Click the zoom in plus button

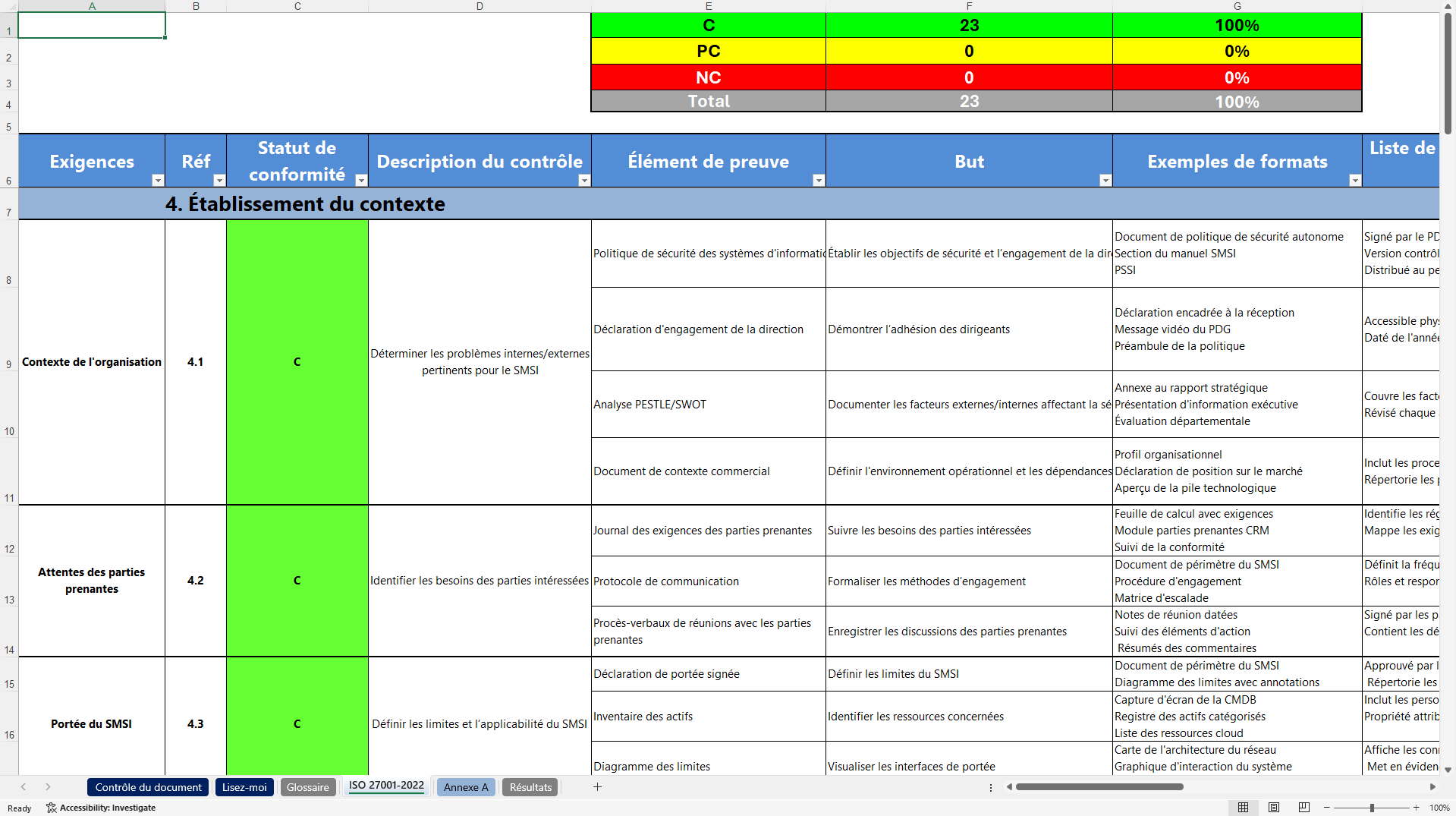coord(1417,808)
